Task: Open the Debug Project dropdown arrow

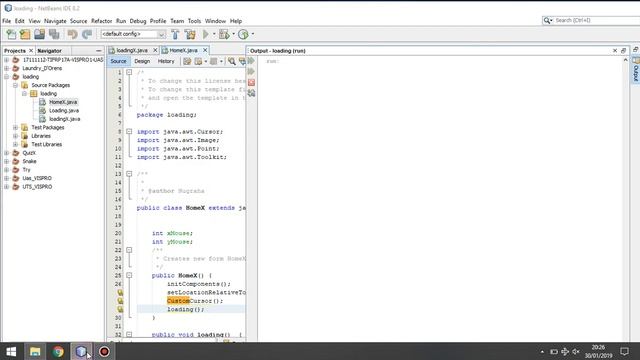Action: click(233, 34)
